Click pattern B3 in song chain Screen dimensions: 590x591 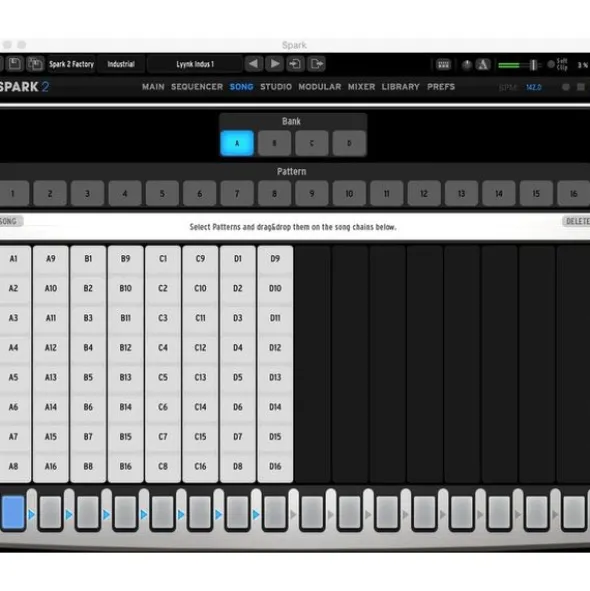point(88,318)
